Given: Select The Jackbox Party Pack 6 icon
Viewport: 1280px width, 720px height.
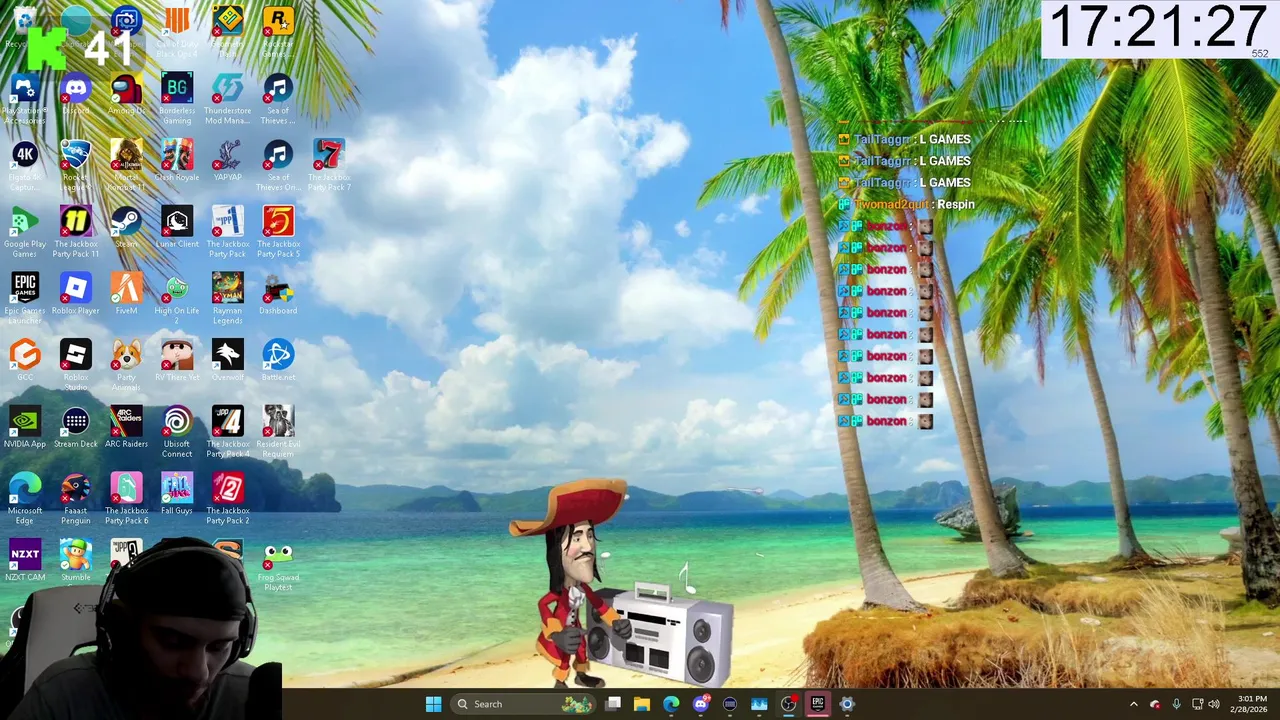Looking at the screenshot, I should [x=126, y=499].
